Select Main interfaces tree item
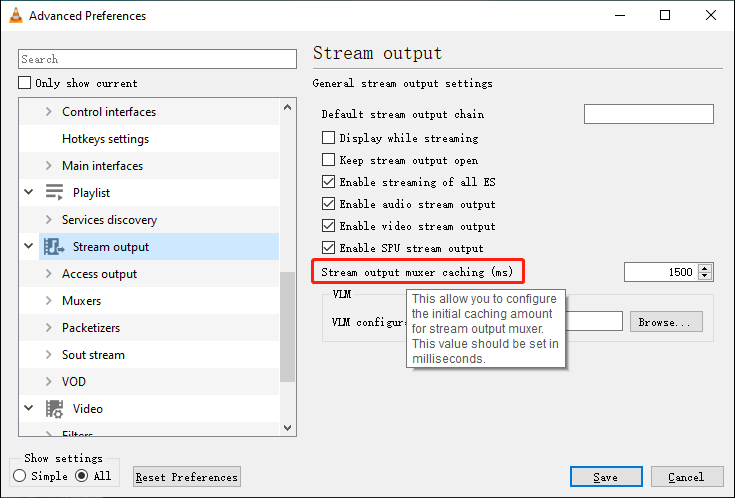 pos(102,166)
